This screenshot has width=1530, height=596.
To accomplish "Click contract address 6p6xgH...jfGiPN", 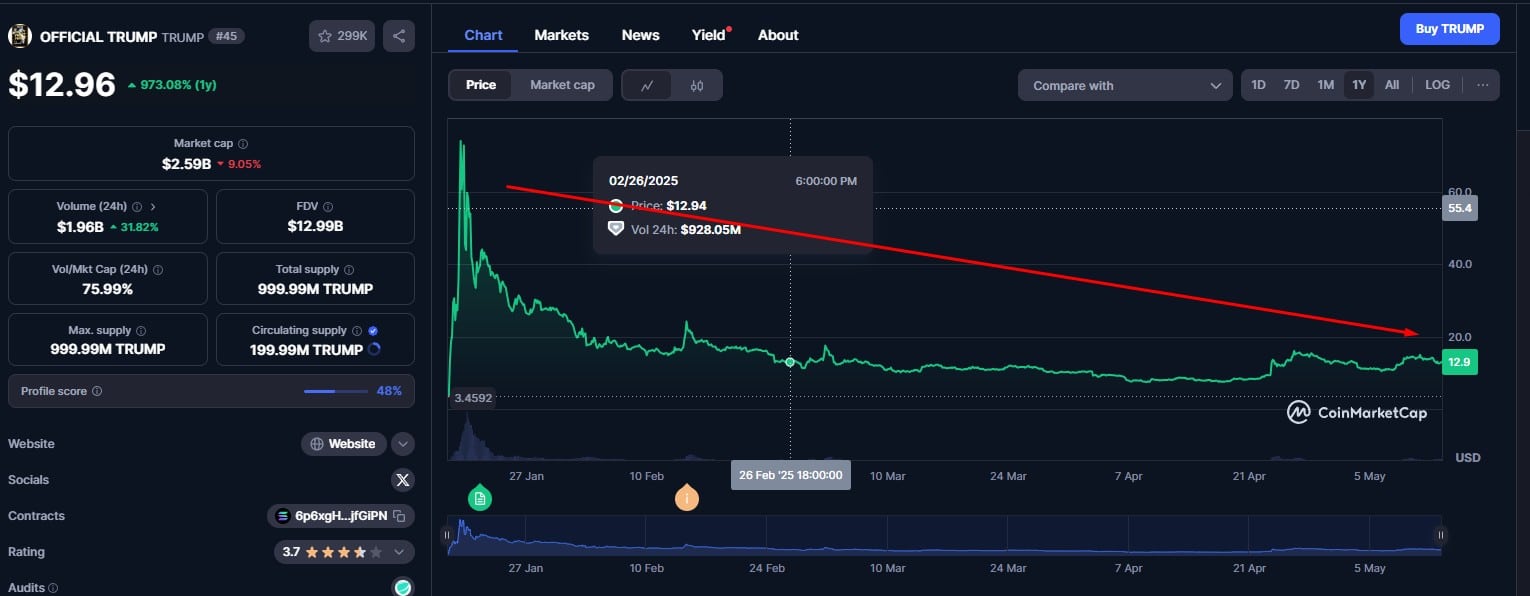I will pyautogui.click(x=340, y=516).
